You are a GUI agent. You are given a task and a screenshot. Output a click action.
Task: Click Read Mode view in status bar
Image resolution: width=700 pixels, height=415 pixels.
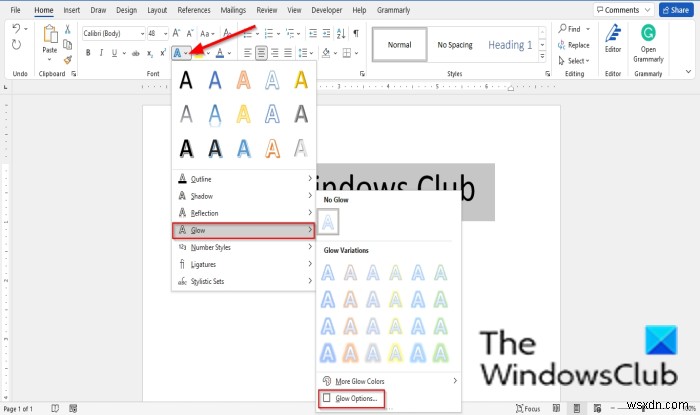(556, 408)
